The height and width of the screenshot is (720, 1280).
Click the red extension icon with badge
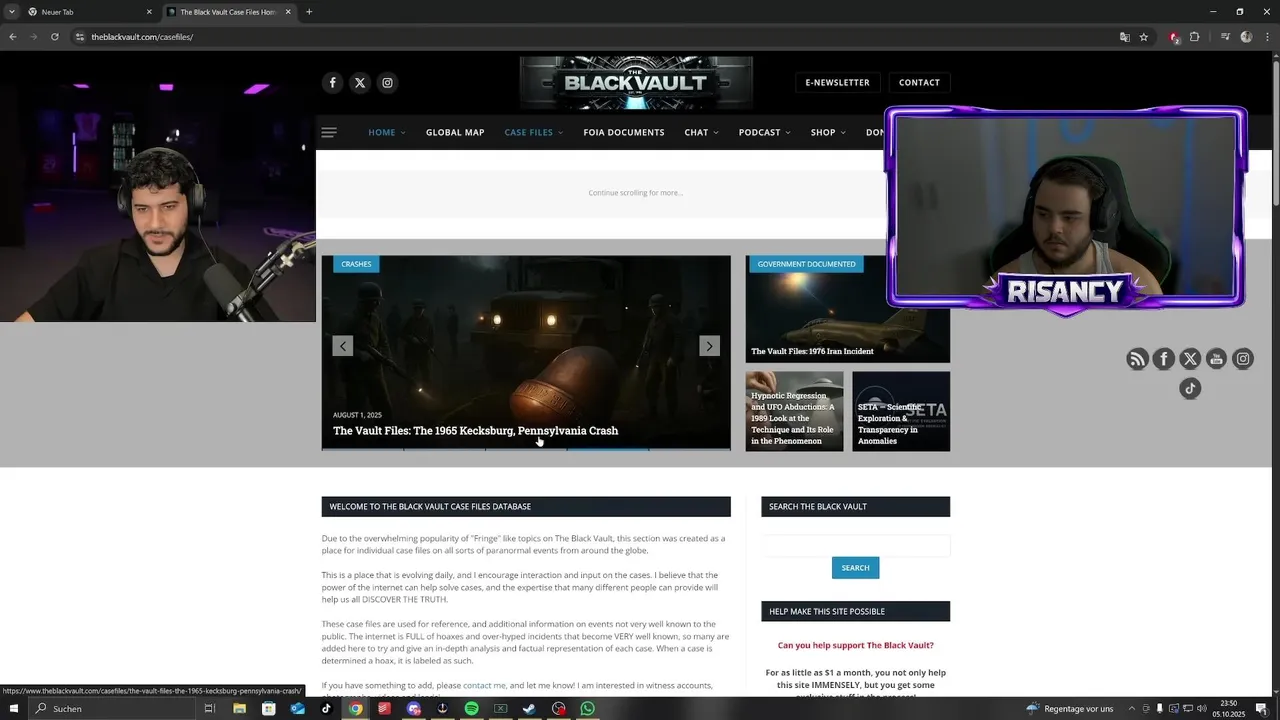[x=1174, y=37]
